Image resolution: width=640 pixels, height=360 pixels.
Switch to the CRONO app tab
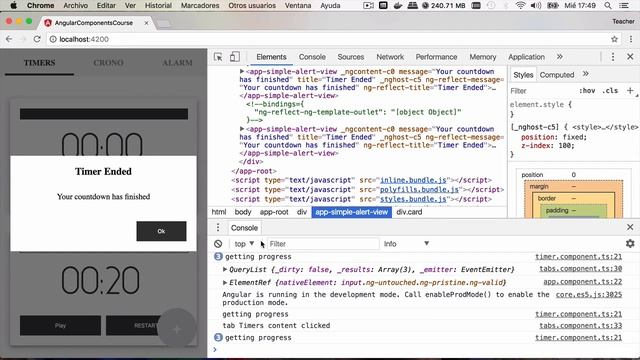click(108, 62)
